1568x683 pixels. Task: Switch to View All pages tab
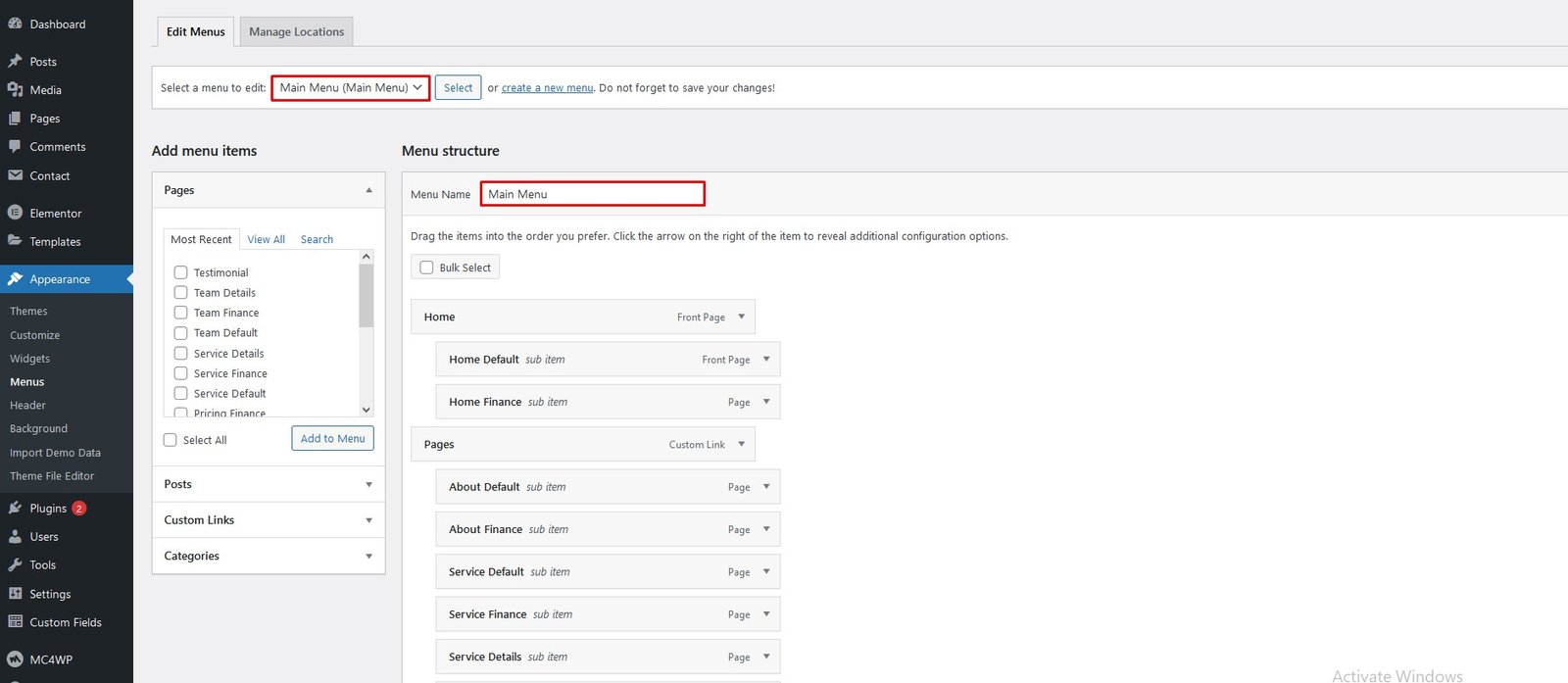266,239
